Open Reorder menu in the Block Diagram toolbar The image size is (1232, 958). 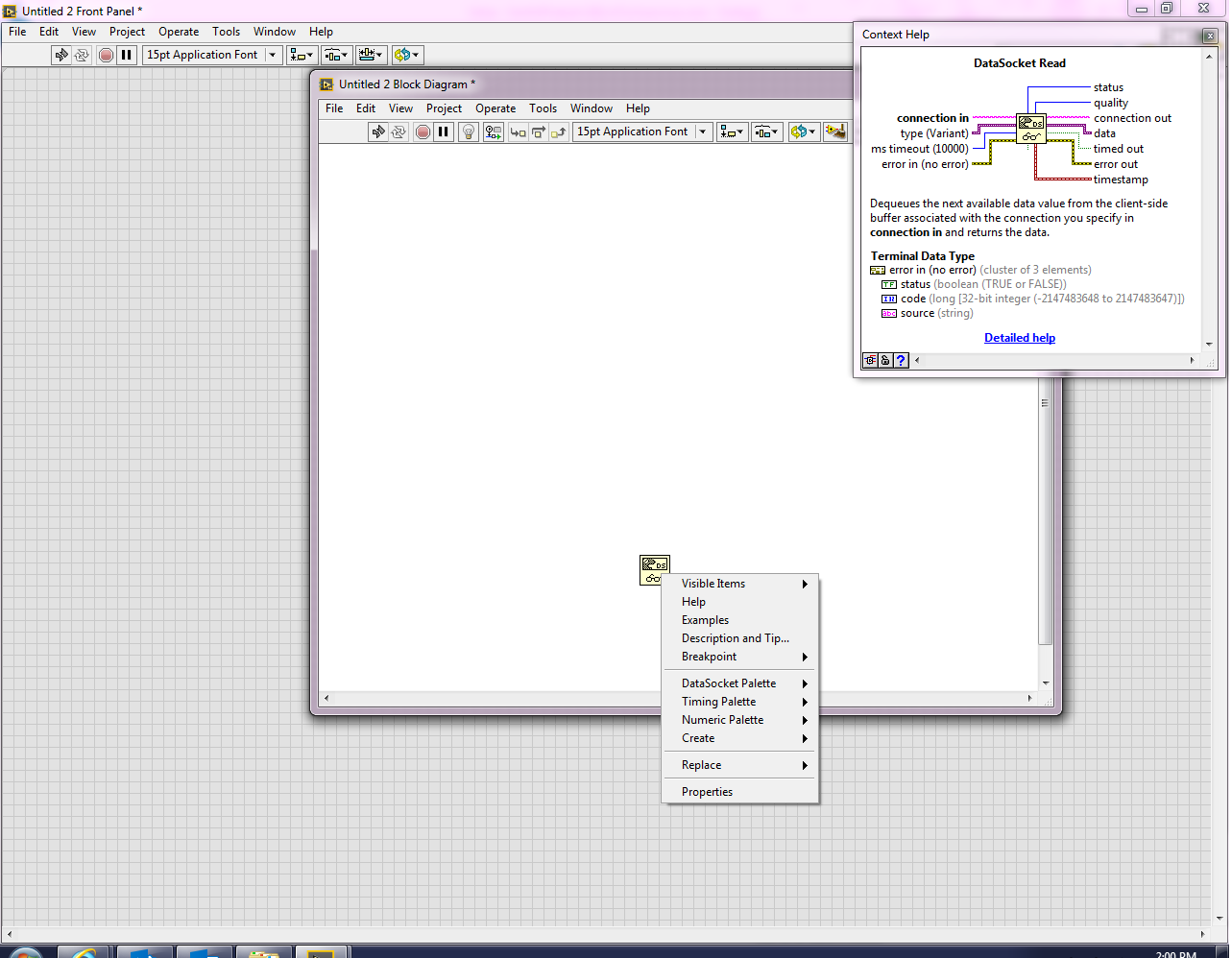point(804,132)
